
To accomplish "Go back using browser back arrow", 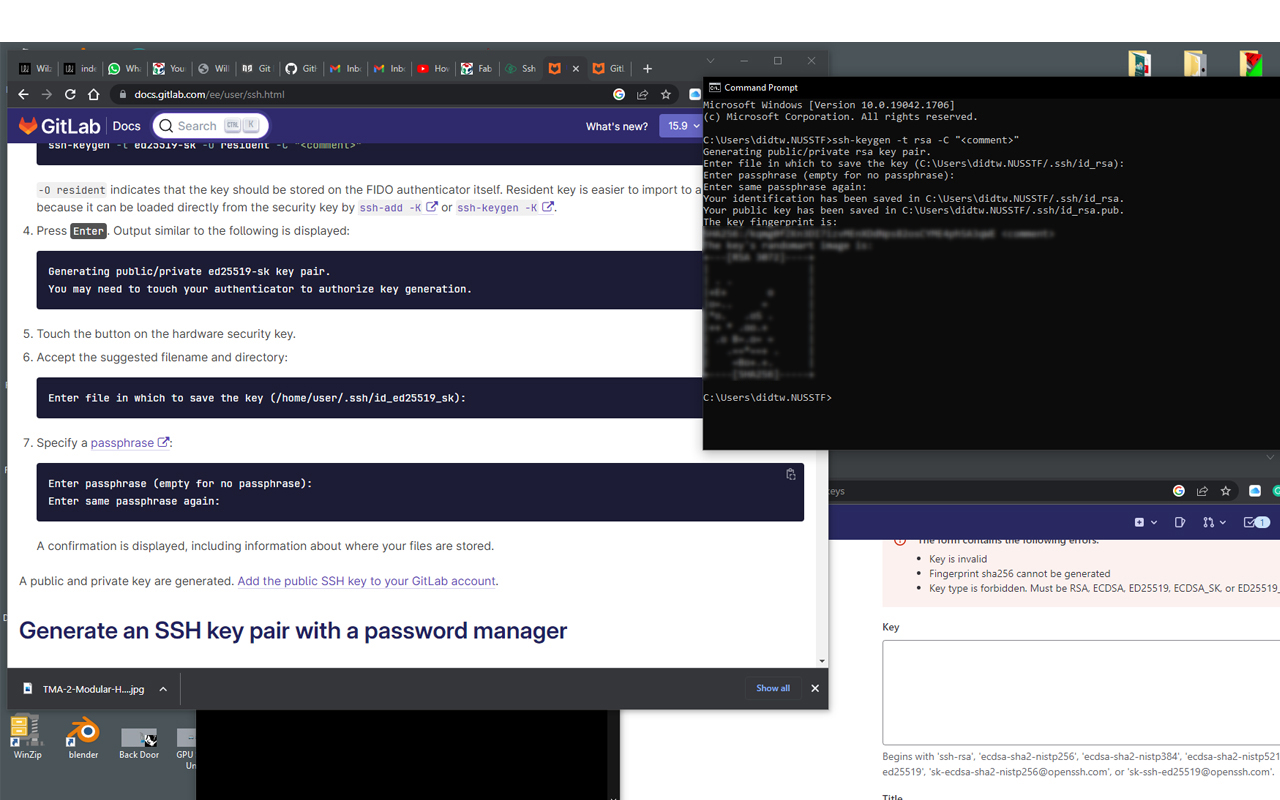I will [24, 94].
